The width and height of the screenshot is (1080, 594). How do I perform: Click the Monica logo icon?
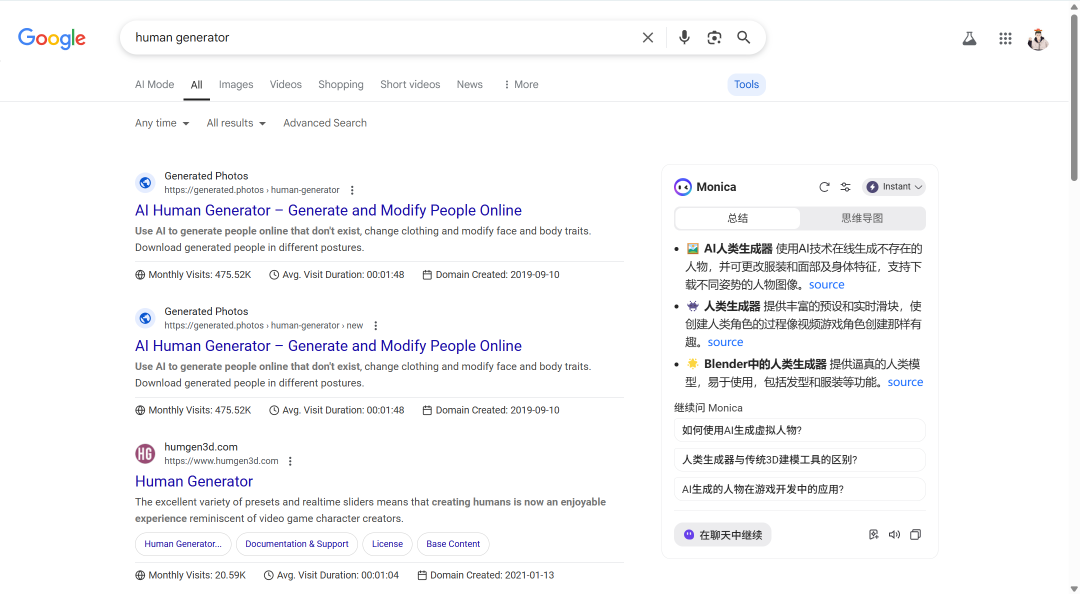click(683, 187)
